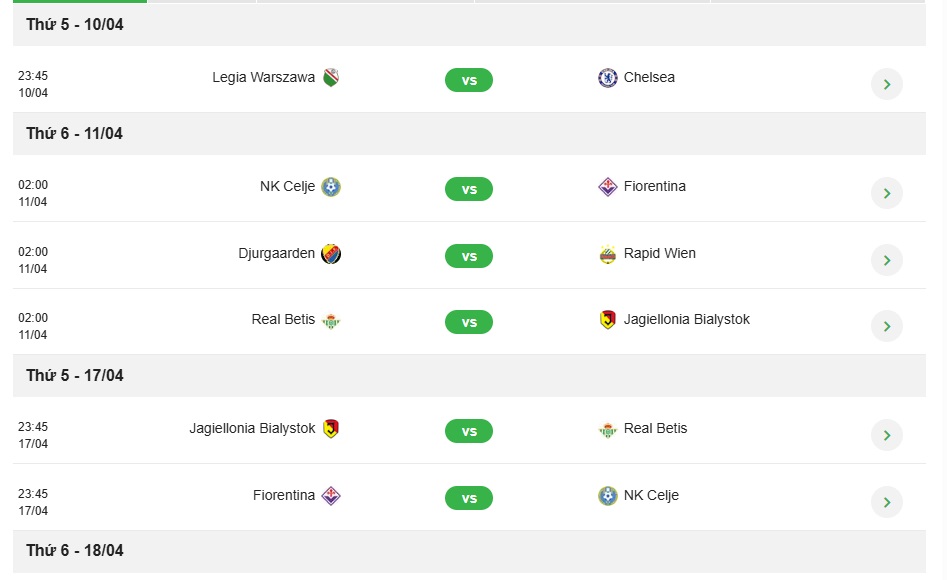Click VS badge of Jagiellonia vs Real Betis
947x580 pixels.
click(469, 431)
